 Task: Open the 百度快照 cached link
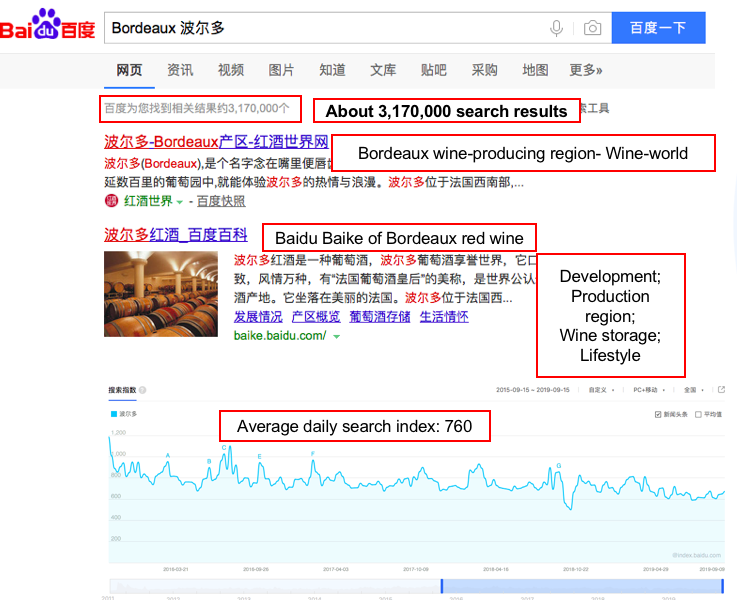221,201
